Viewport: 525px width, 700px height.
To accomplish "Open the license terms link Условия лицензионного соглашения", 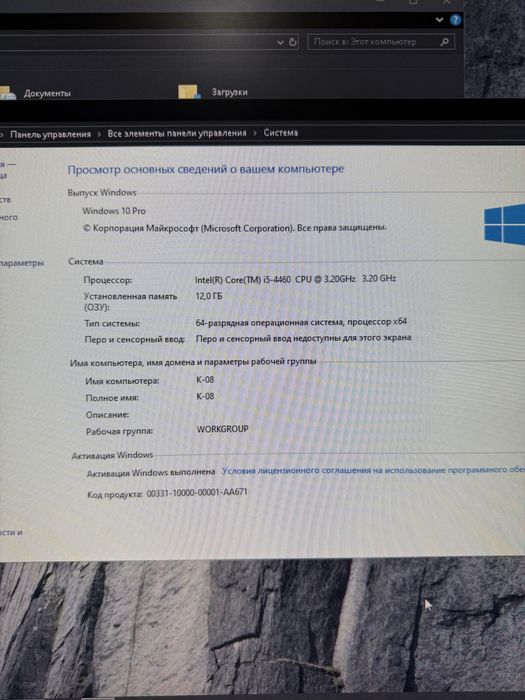I will [x=373, y=470].
